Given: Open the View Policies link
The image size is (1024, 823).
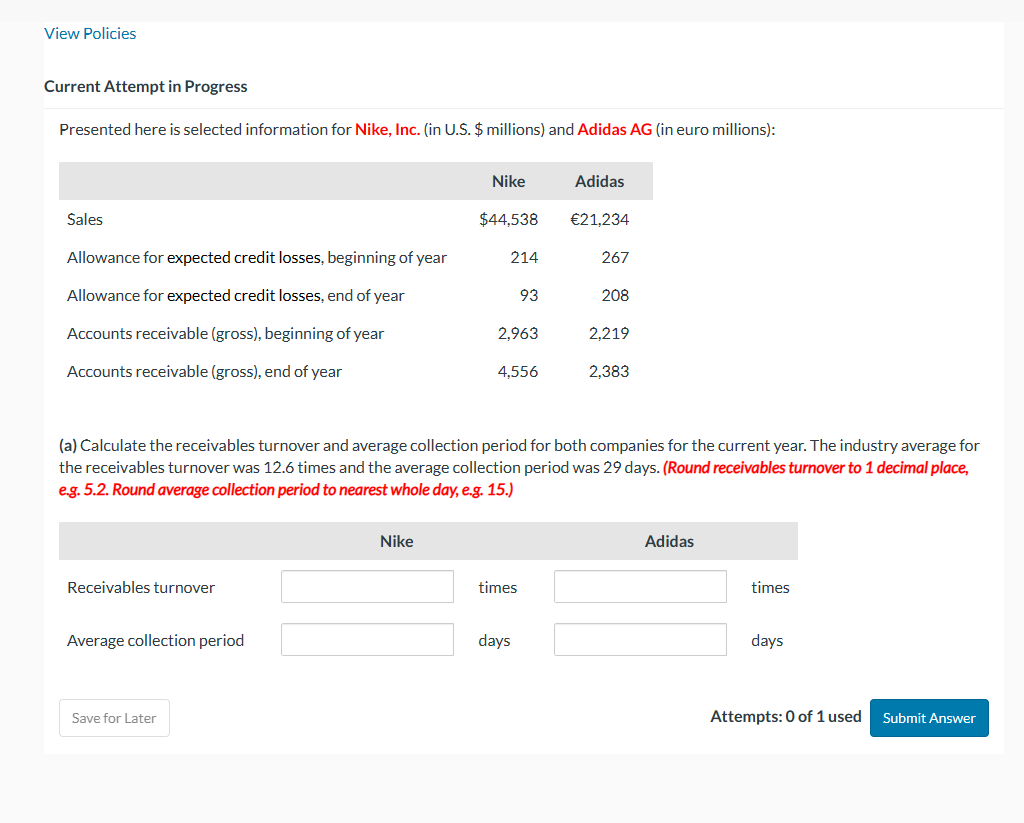Looking at the screenshot, I should (x=90, y=34).
